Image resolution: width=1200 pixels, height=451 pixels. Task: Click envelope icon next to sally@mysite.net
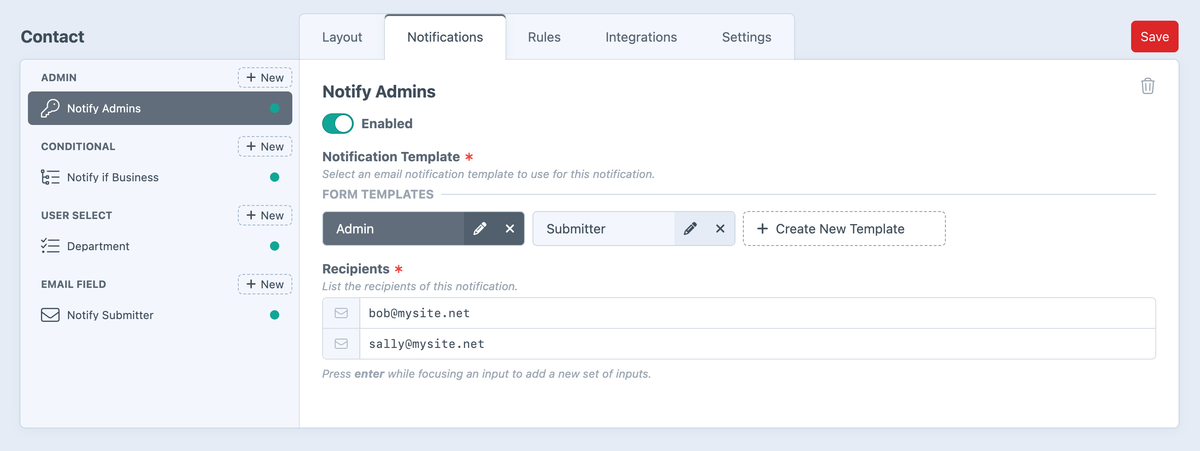click(x=341, y=343)
